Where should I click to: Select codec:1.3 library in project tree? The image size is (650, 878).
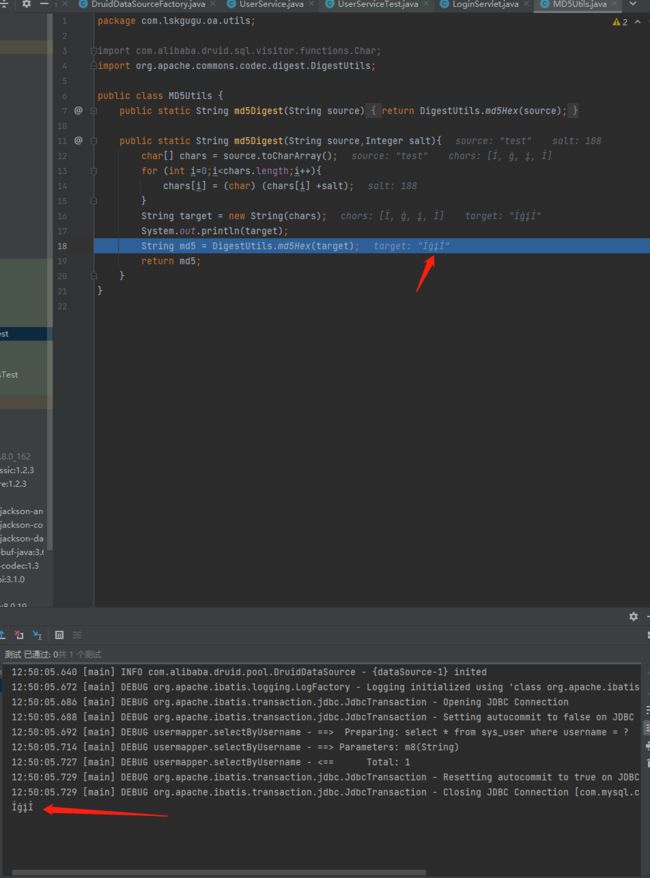(20, 566)
